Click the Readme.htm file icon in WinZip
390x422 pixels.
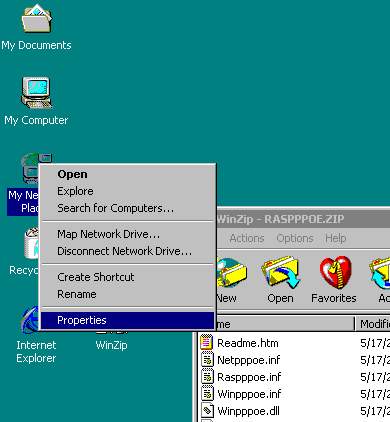point(206,342)
